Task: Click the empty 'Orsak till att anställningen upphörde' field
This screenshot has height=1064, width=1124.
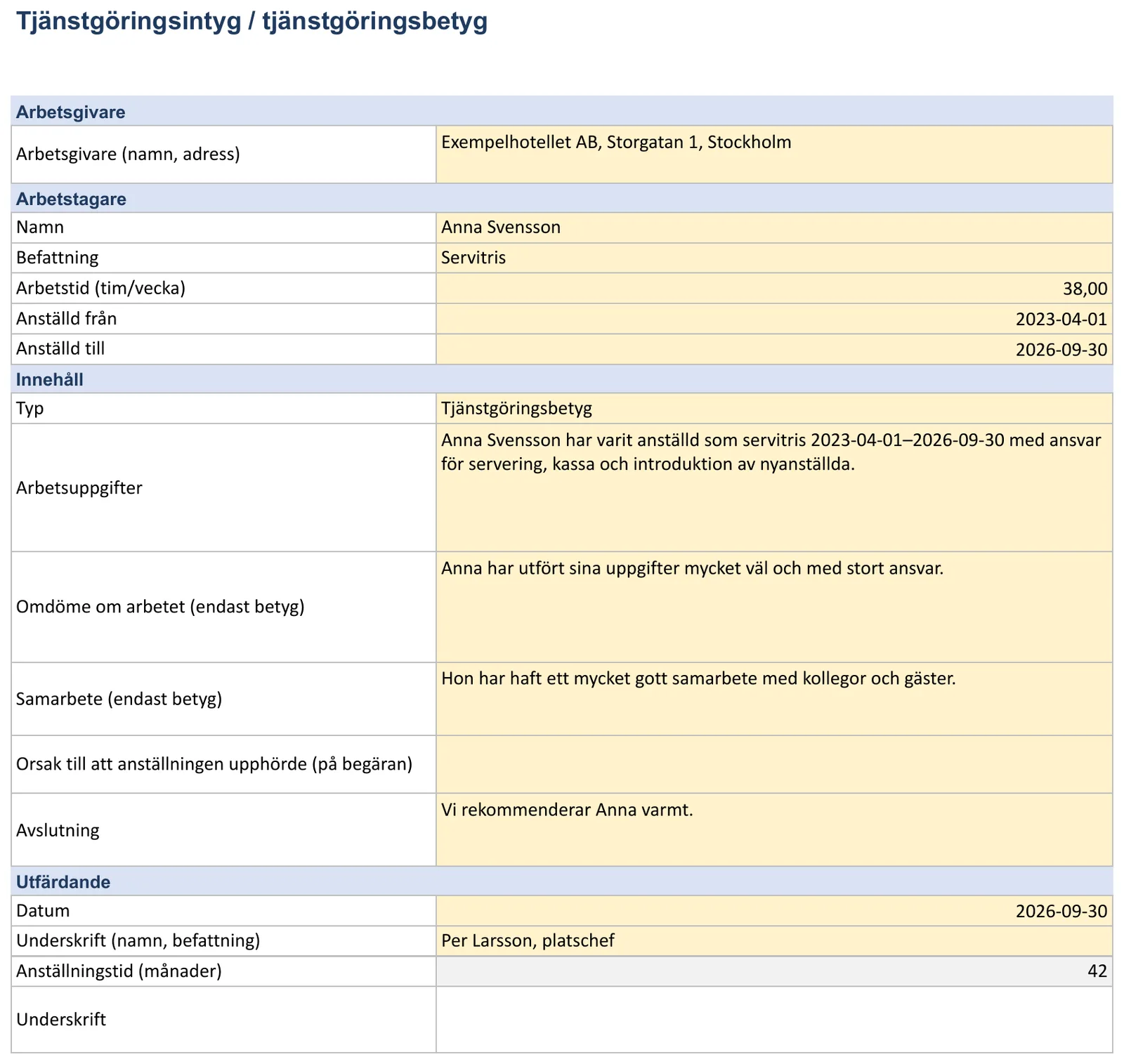Action: pos(774,764)
